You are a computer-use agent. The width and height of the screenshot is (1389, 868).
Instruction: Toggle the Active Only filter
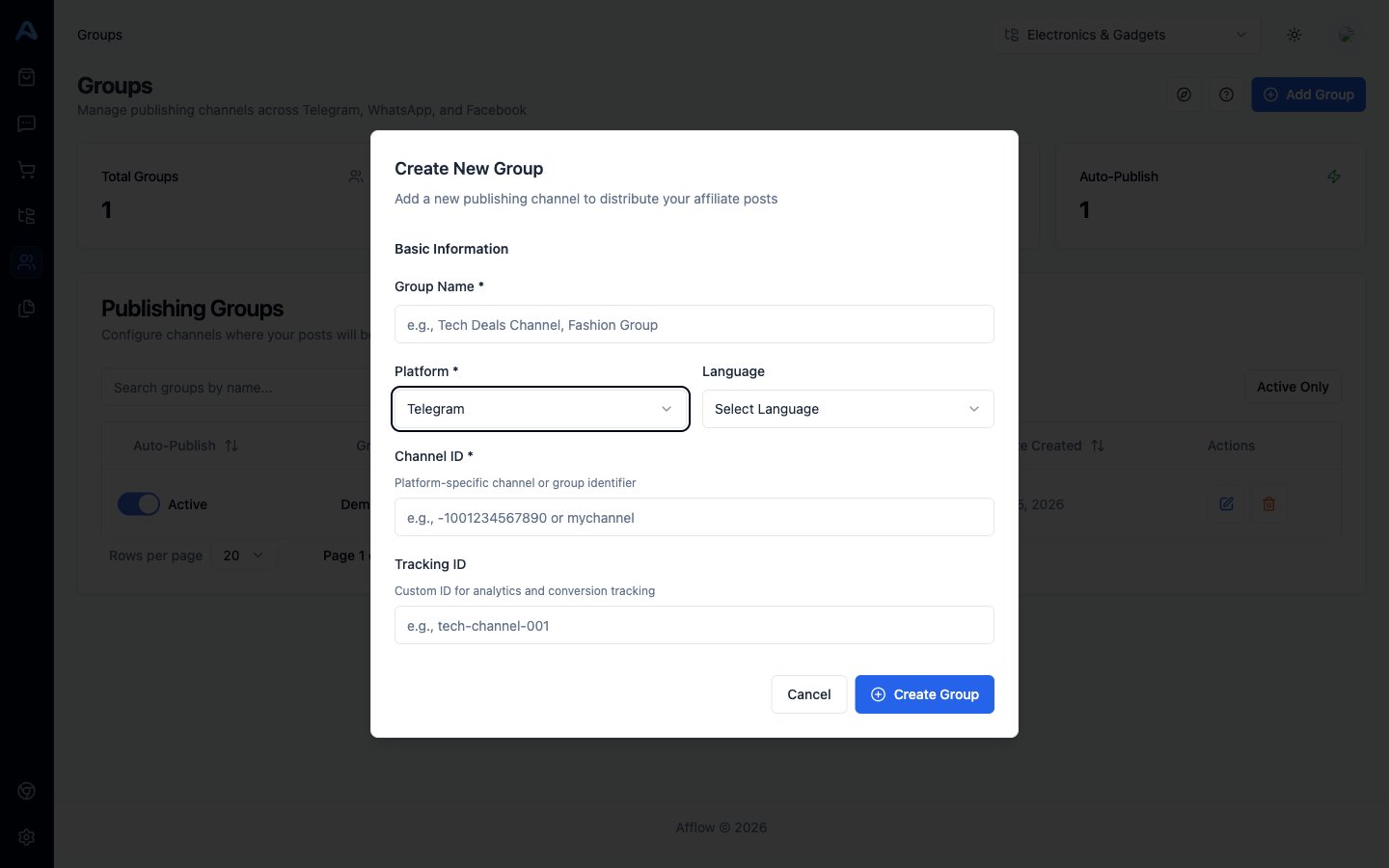(1292, 387)
